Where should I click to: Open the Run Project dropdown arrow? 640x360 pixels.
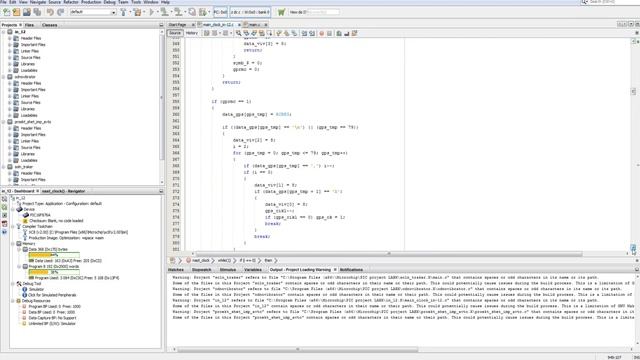coord(158,12)
